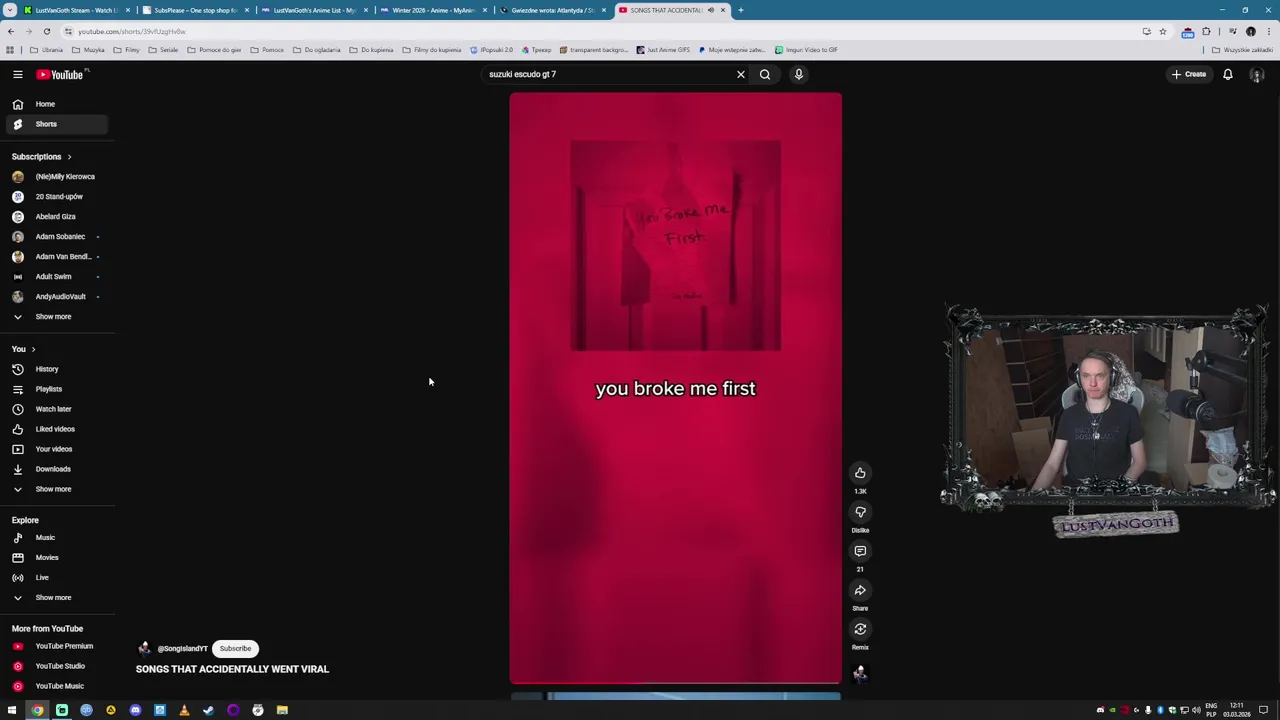This screenshot has width=1280, height=720.
Task: Open Abelard Giza subscription channel
Action: pos(57,217)
